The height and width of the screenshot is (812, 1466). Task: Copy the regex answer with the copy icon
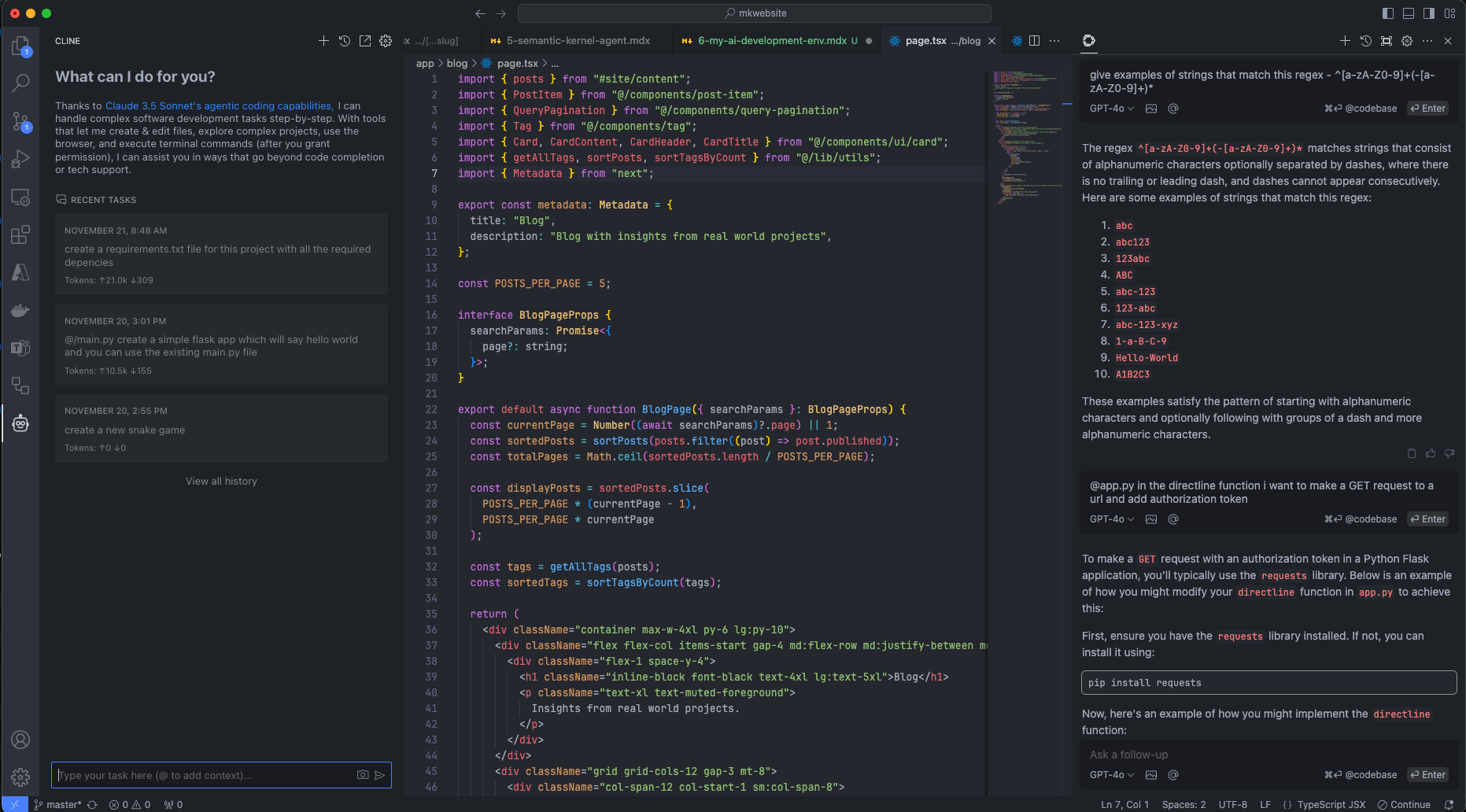[1412, 453]
